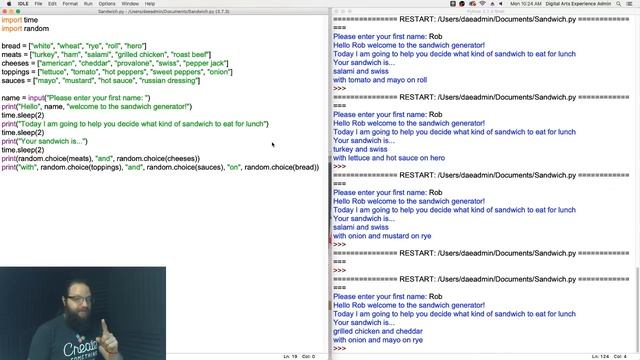This screenshot has height=360, width=640.
Task: Open the Run menu
Action: click(x=88, y=4)
